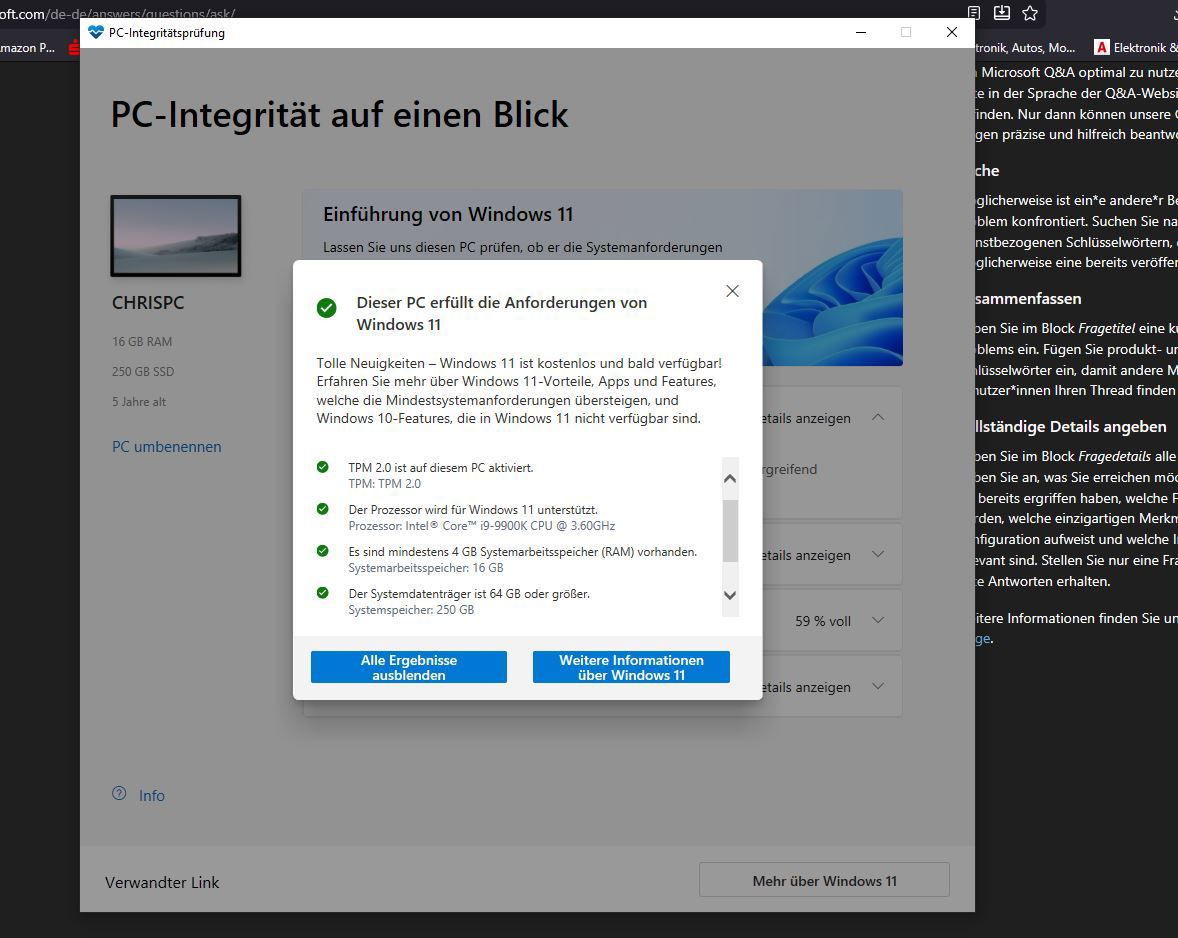This screenshot has width=1178, height=938.
Task: Click browser bookmark star icon
Action: pyautogui.click(x=1030, y=13)
